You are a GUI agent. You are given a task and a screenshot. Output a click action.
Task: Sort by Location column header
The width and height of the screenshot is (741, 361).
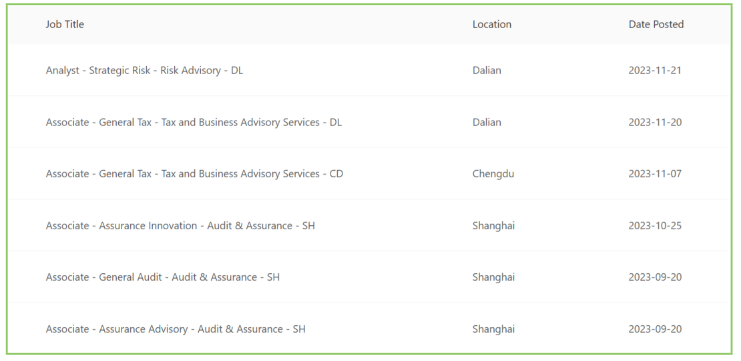click(x=491, y=24)
